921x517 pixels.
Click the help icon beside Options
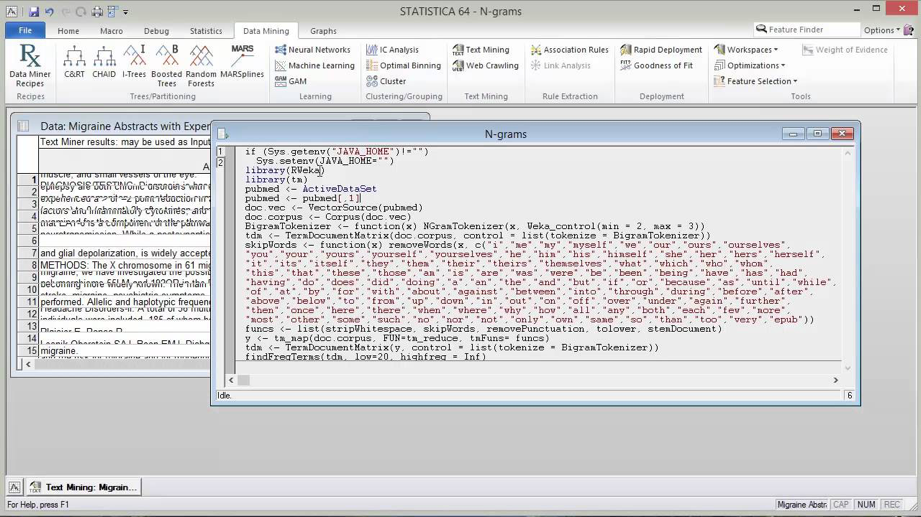click(x=909, y=29)
